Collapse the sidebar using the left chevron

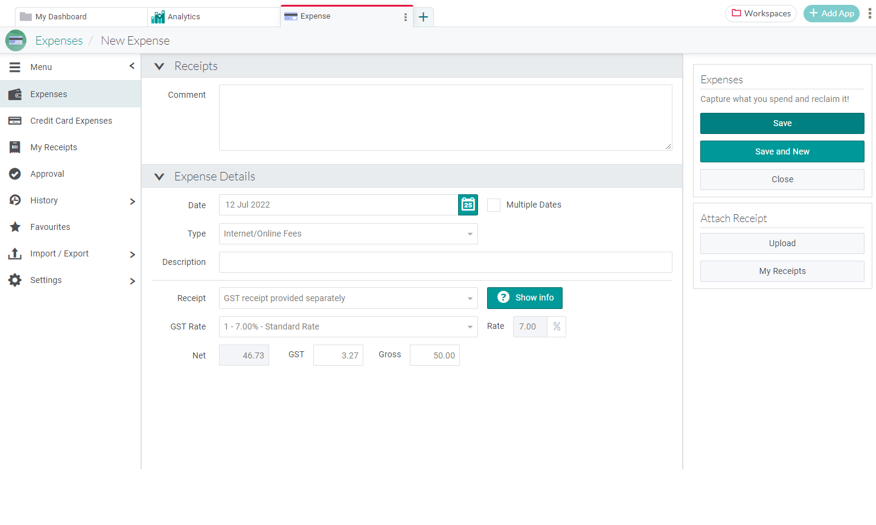(x=132, y=66)
